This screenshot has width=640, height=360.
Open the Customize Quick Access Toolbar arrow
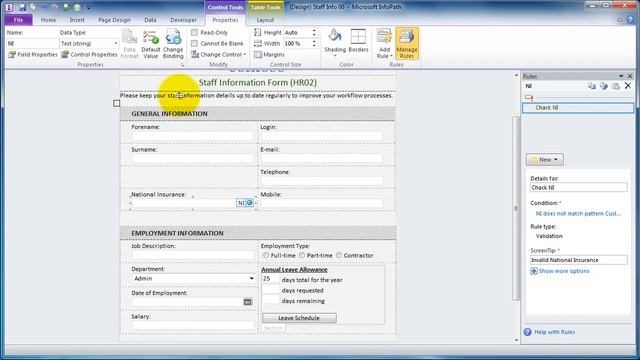pos(88,7)
